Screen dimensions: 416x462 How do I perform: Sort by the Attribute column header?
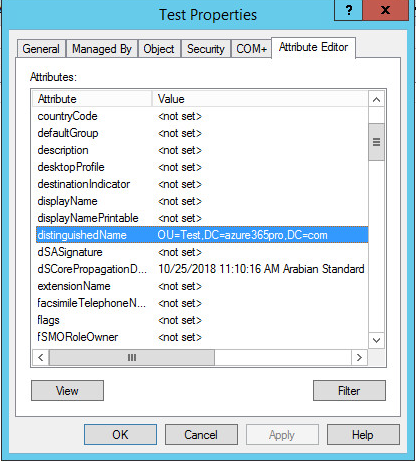pos(92,99)
